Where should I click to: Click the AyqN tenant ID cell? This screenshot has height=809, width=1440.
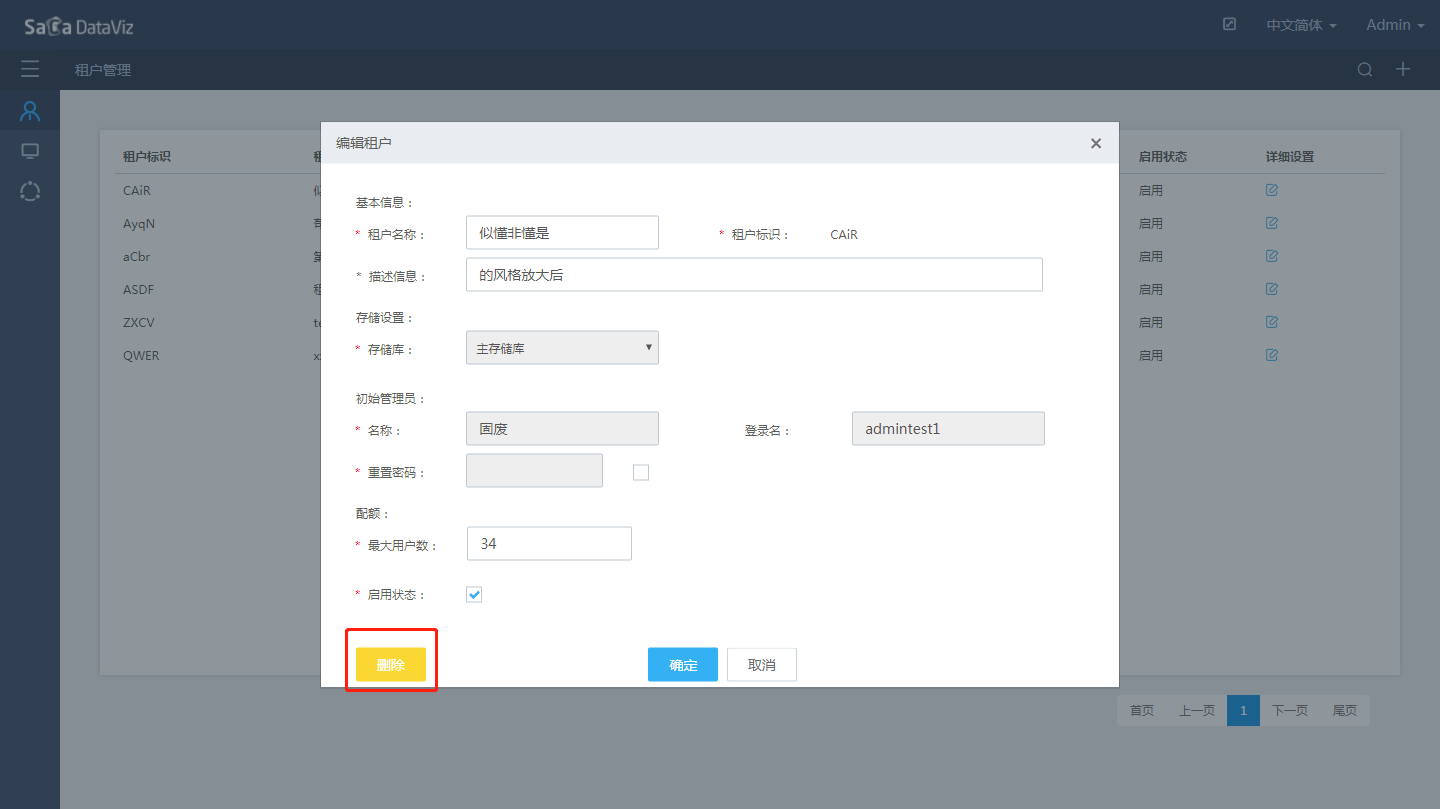[x=139, y=223]
